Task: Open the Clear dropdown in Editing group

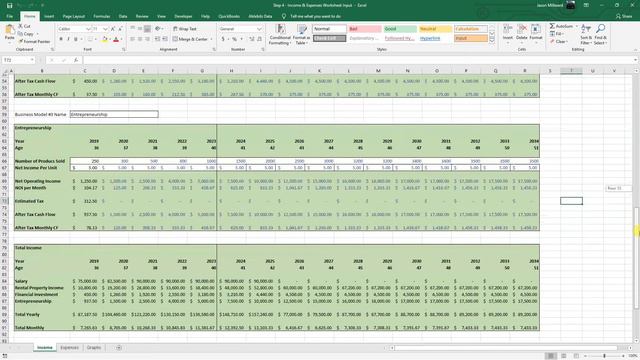Action: 558,42
